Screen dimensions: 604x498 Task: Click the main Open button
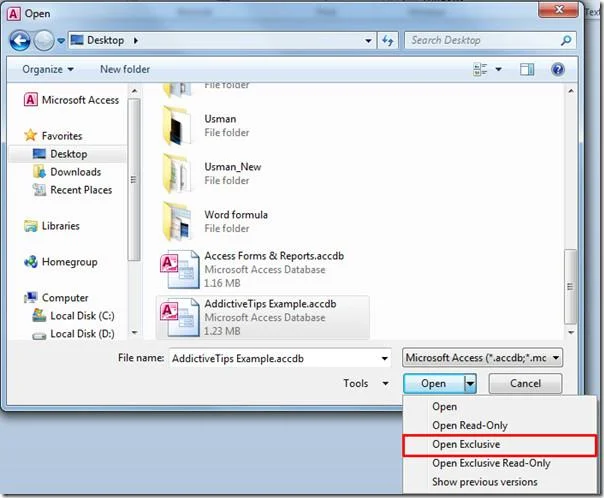(434, 384)
